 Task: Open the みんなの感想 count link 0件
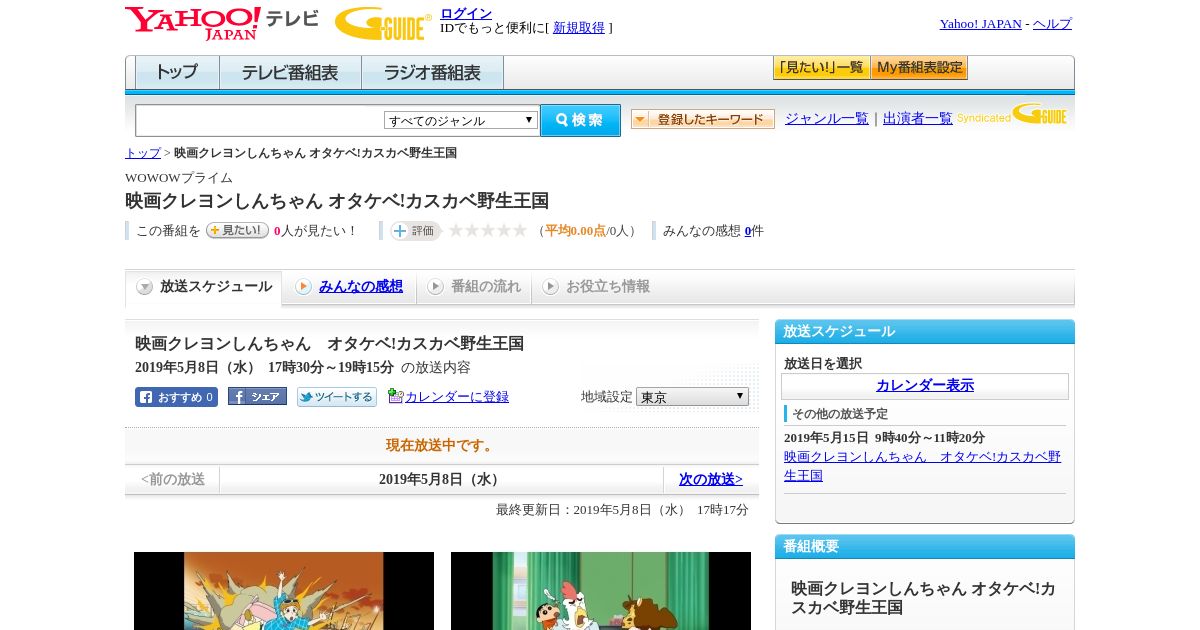pyautogui.click(x=748, y=231)
